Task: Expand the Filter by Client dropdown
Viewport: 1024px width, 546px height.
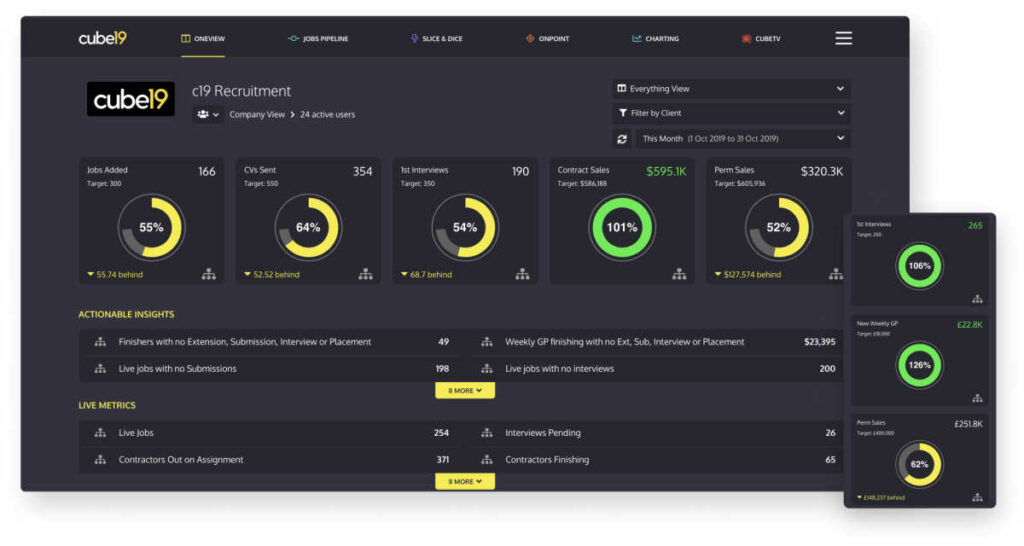Action: [x=731, y=113]
